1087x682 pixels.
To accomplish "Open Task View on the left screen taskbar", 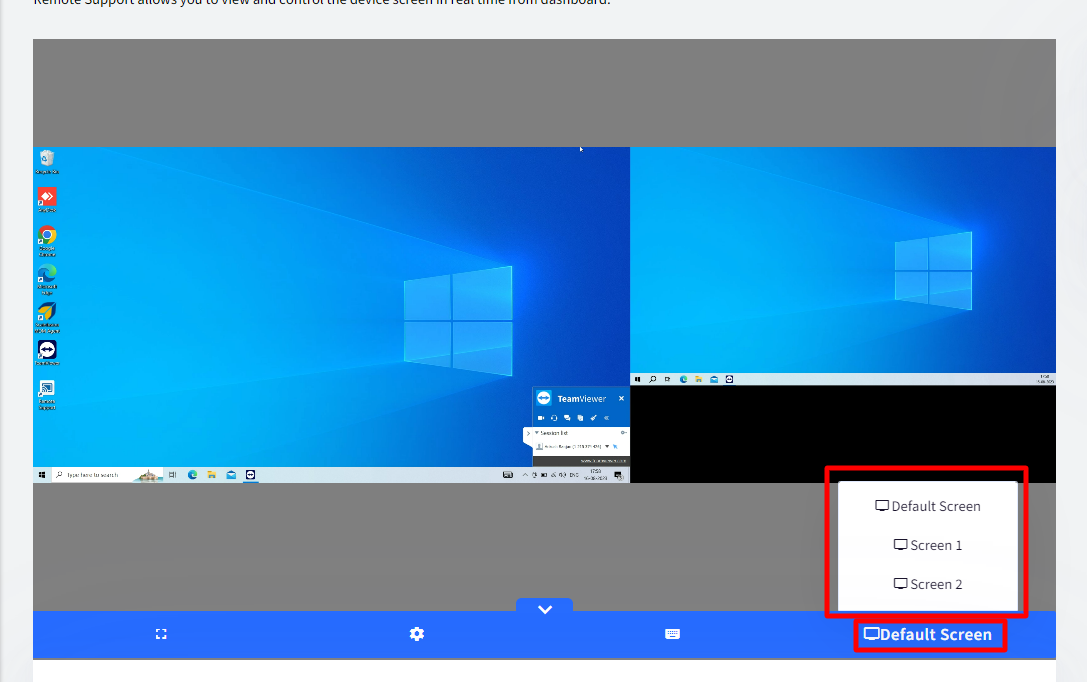I will (x=172, y=475).
